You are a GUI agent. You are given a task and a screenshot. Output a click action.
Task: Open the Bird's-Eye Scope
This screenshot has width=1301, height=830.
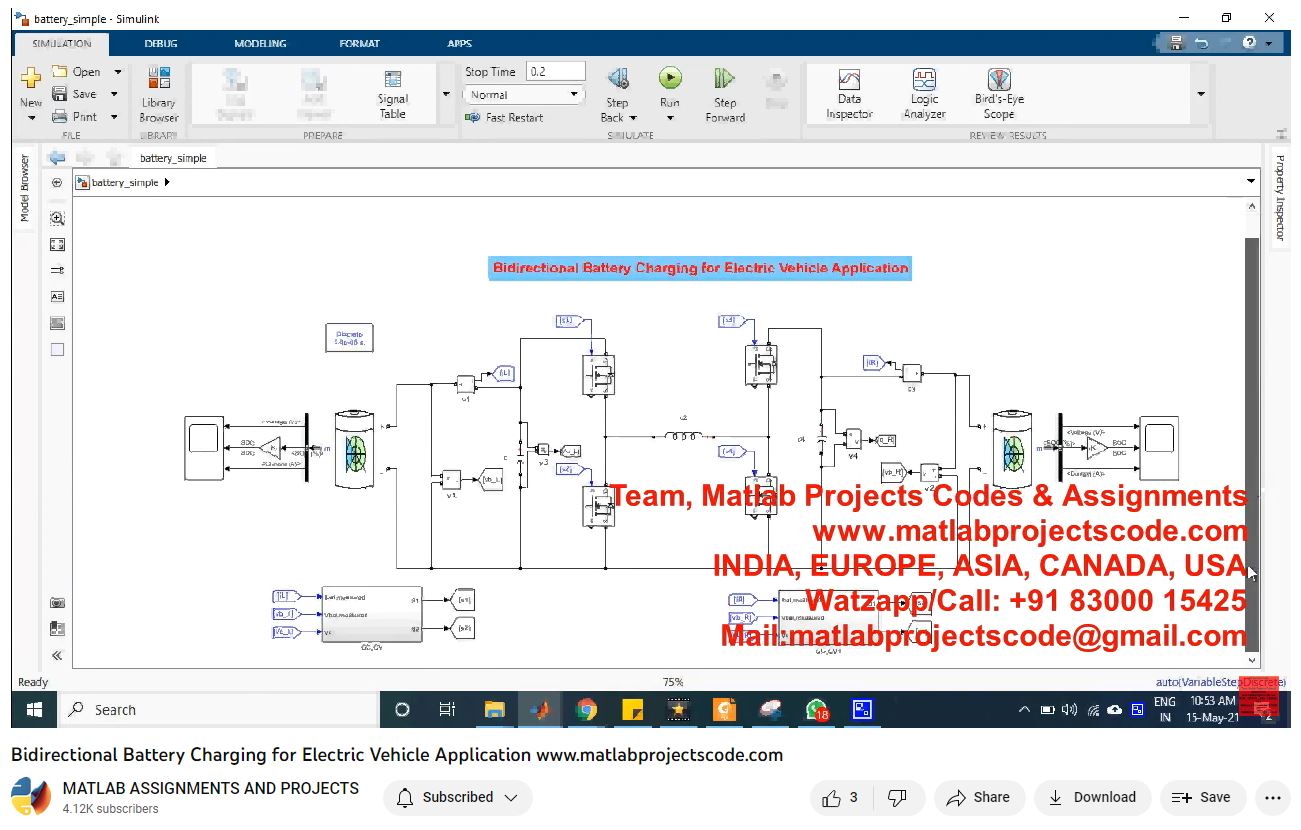tap(999, 94)
